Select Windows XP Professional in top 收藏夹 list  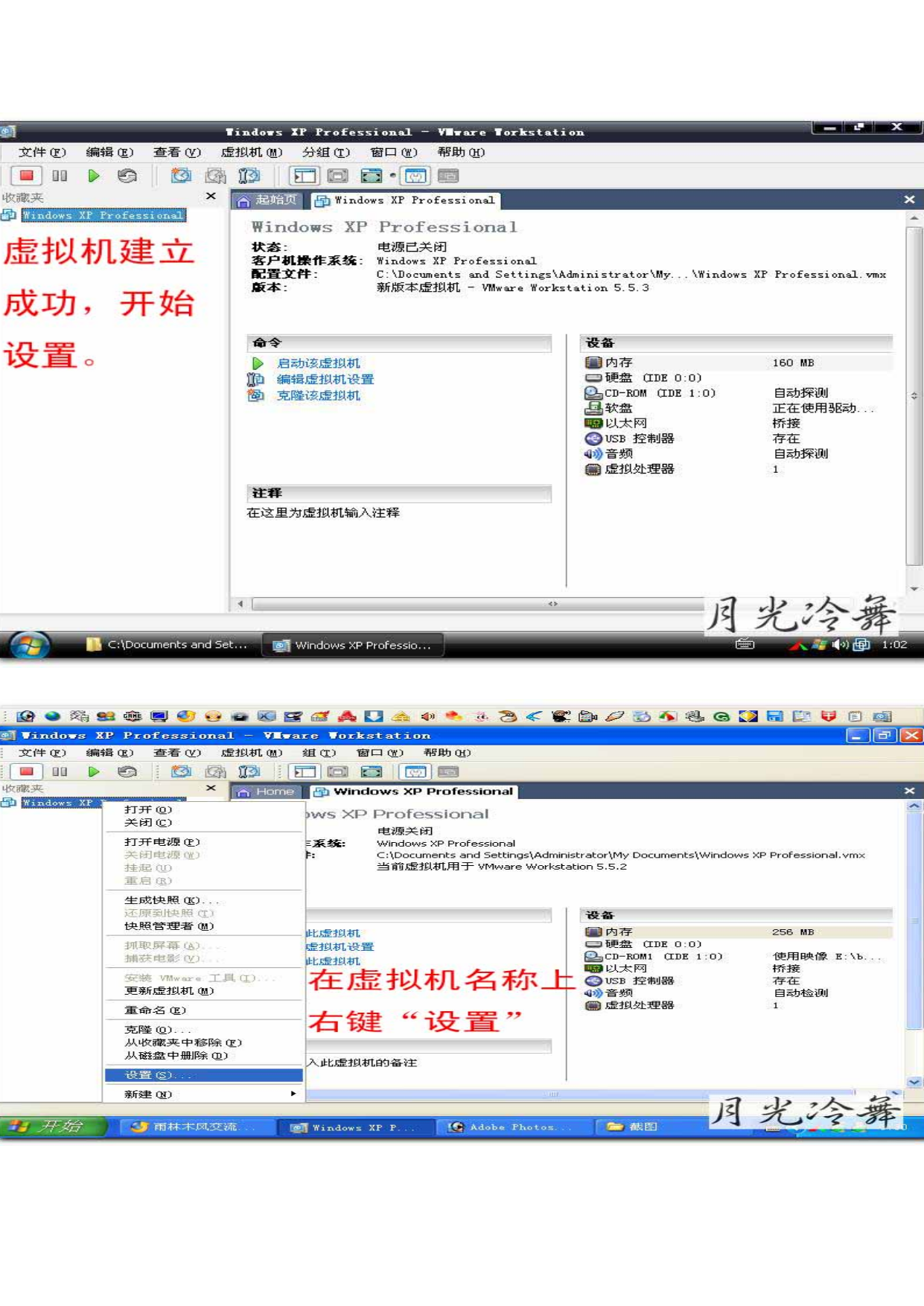tap(103, 215)
